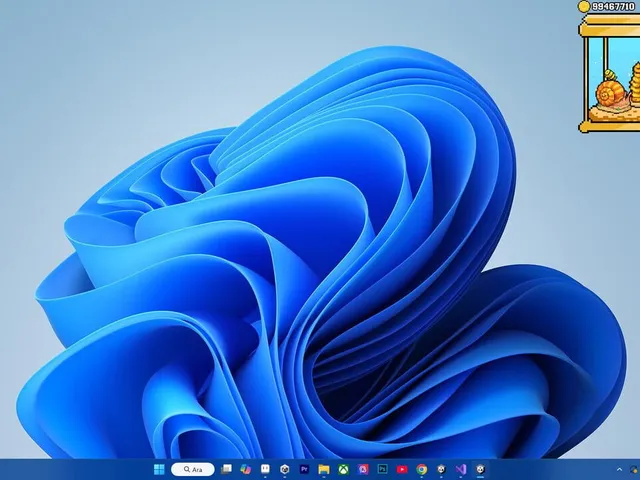The image size is (640, 480).
Task: Click the orange snail in the tank
Action: tap(611, 96)
